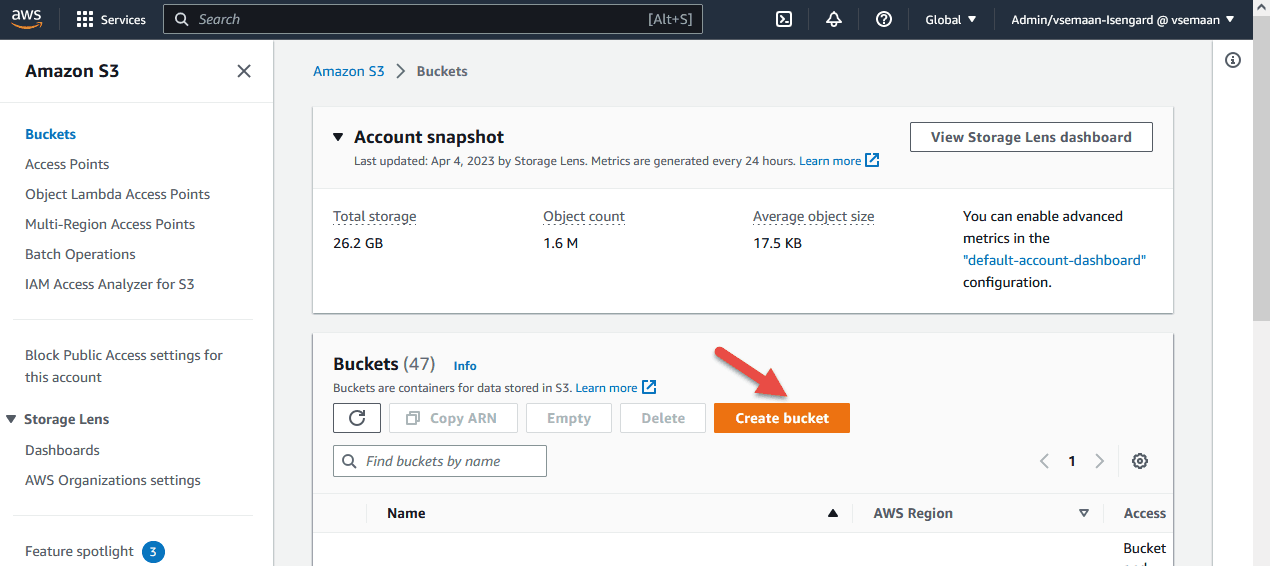The image size is (1270, 566).
Task: Open the Services grid menu
Action: (x=111, y=19)
